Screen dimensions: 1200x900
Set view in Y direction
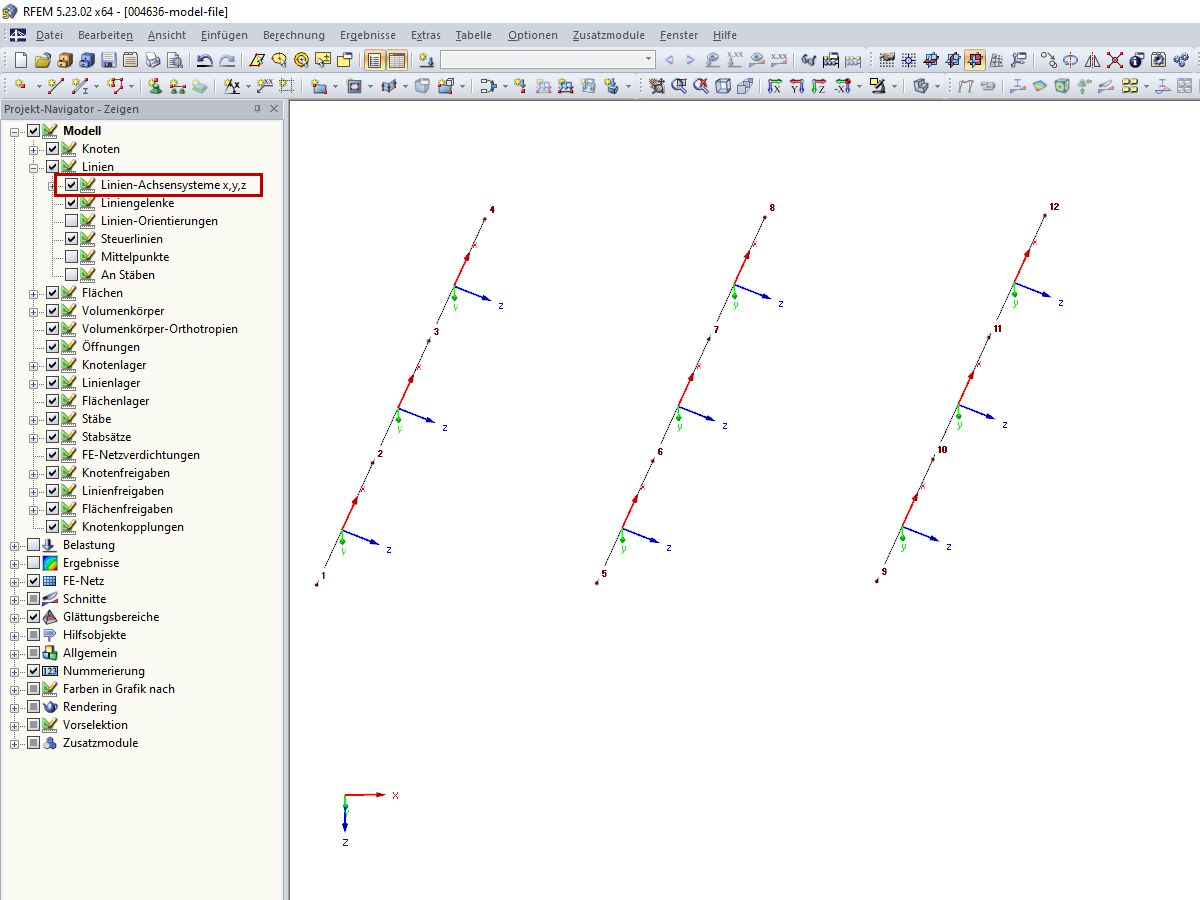pyautogui.click(x=797, y=86)
